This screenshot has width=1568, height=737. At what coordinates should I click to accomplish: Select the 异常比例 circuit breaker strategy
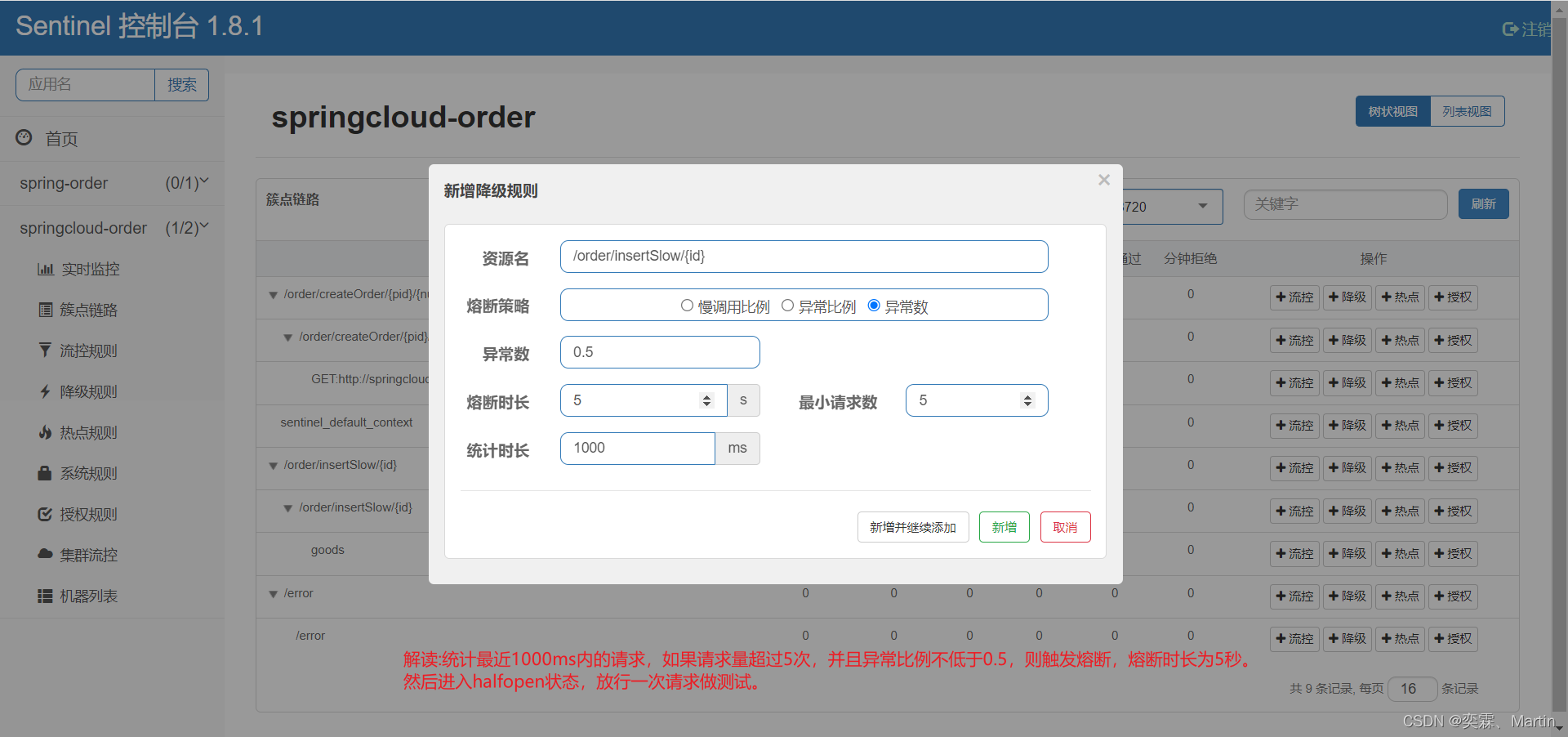787,306
